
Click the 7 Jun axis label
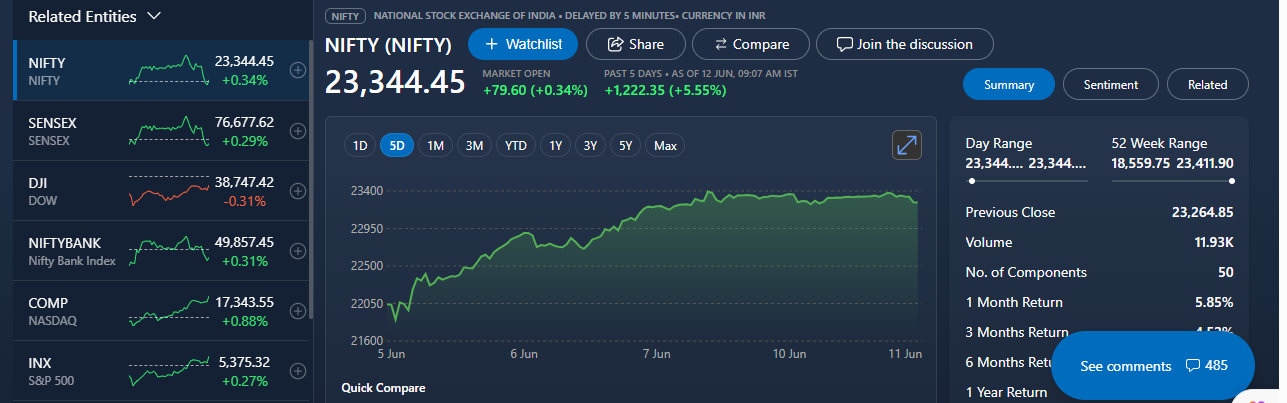tap(656, 354)
